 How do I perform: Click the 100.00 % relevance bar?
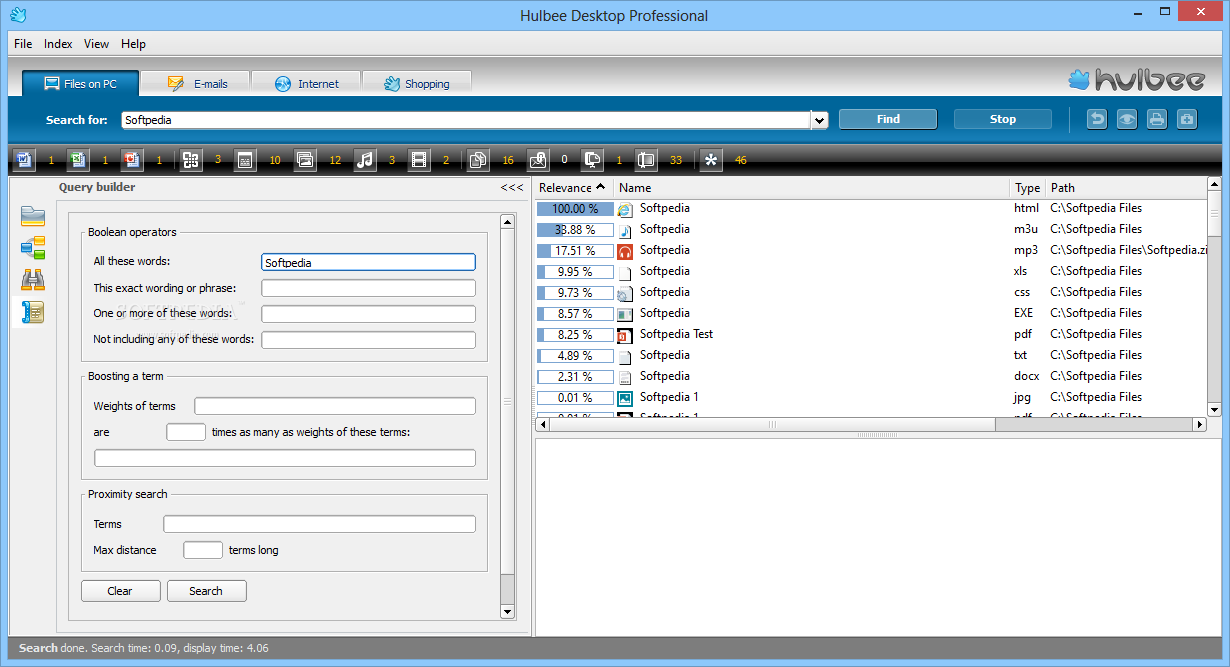coord(575,209)
